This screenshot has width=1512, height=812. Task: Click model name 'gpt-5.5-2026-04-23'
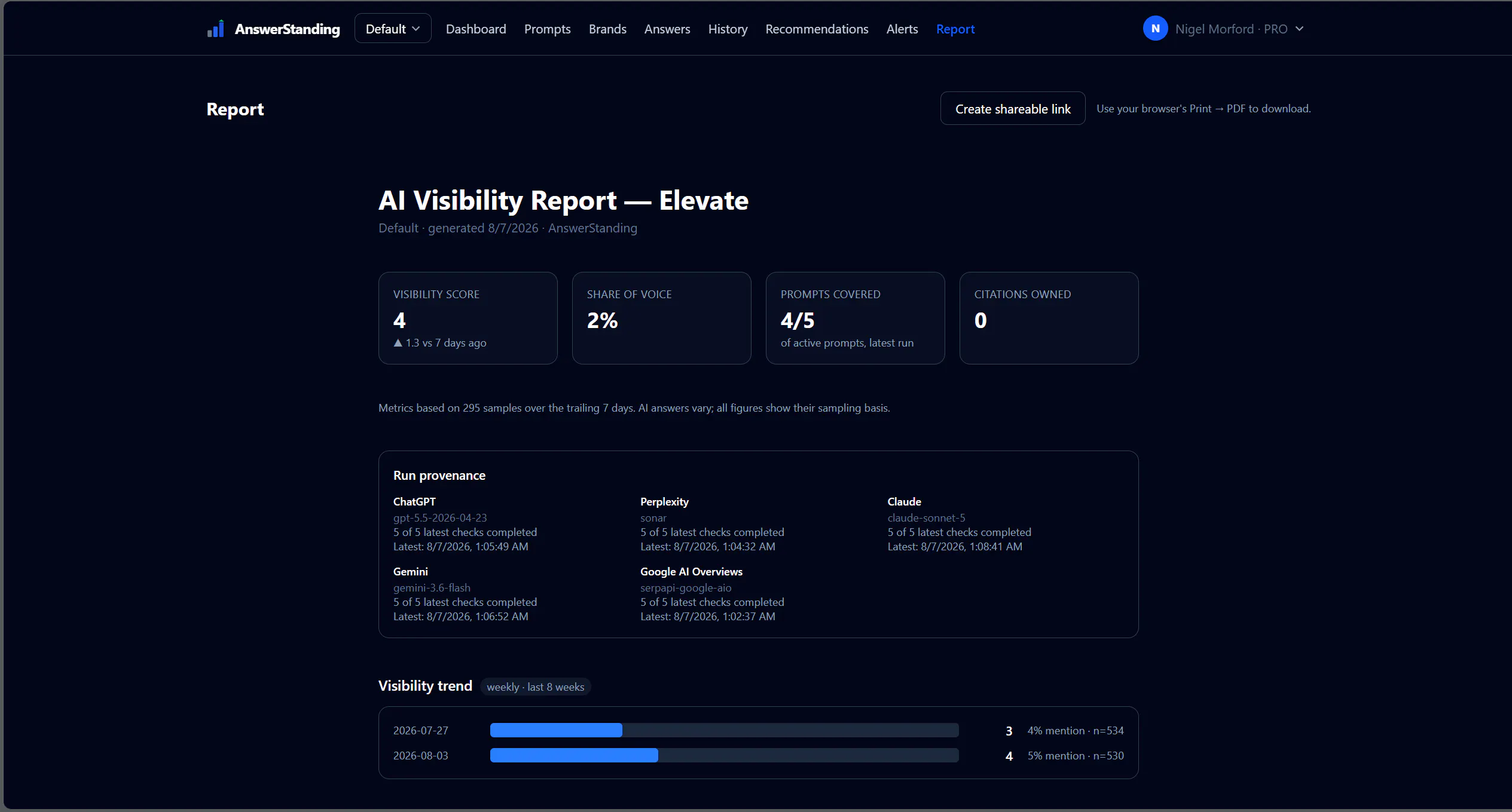coord(440,518)
